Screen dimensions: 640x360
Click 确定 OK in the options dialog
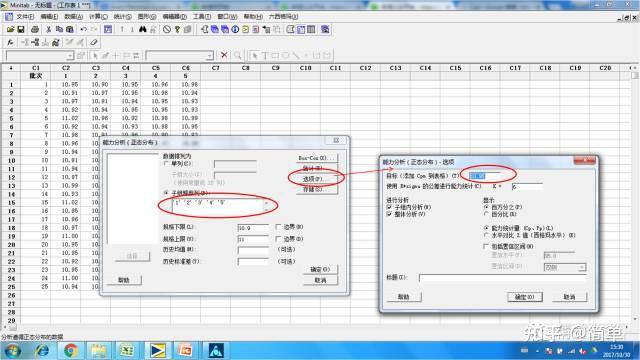pos(525,297)
